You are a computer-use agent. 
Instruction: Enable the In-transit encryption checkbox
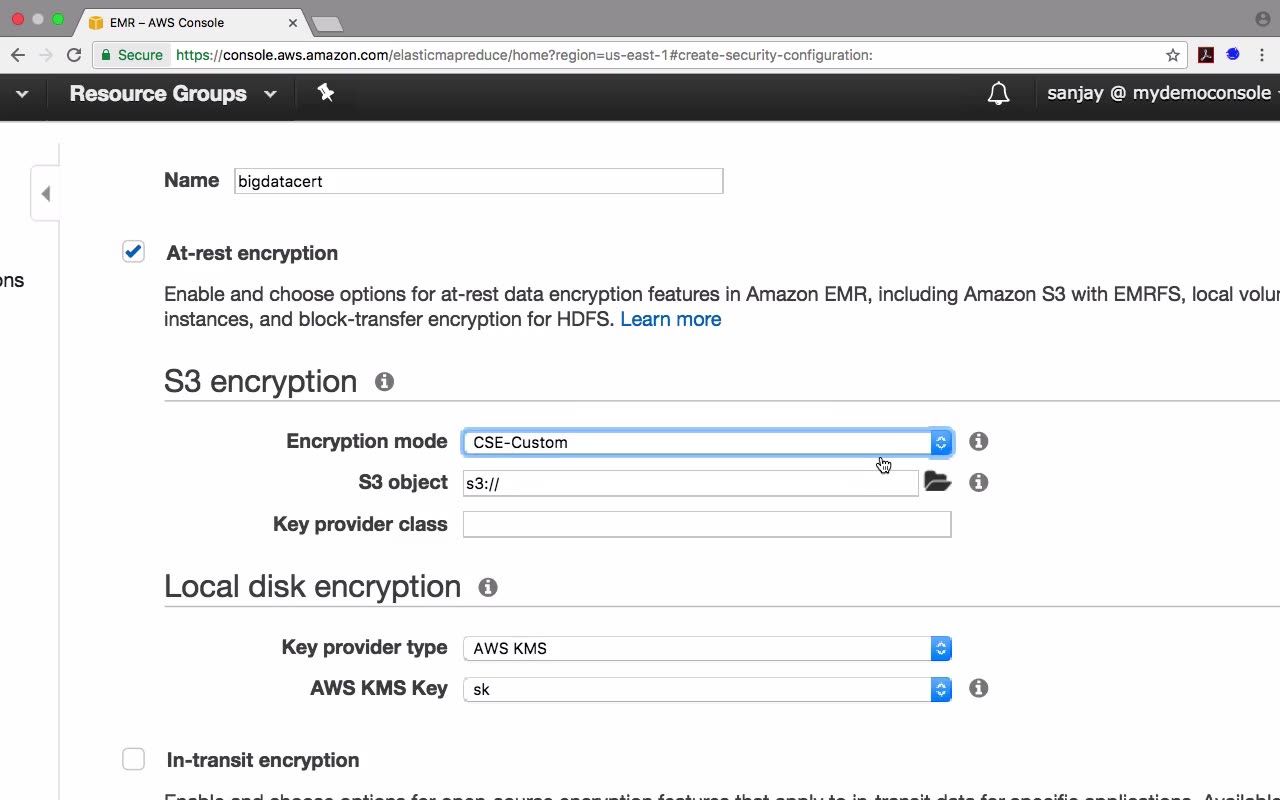(x=133, y=759)
